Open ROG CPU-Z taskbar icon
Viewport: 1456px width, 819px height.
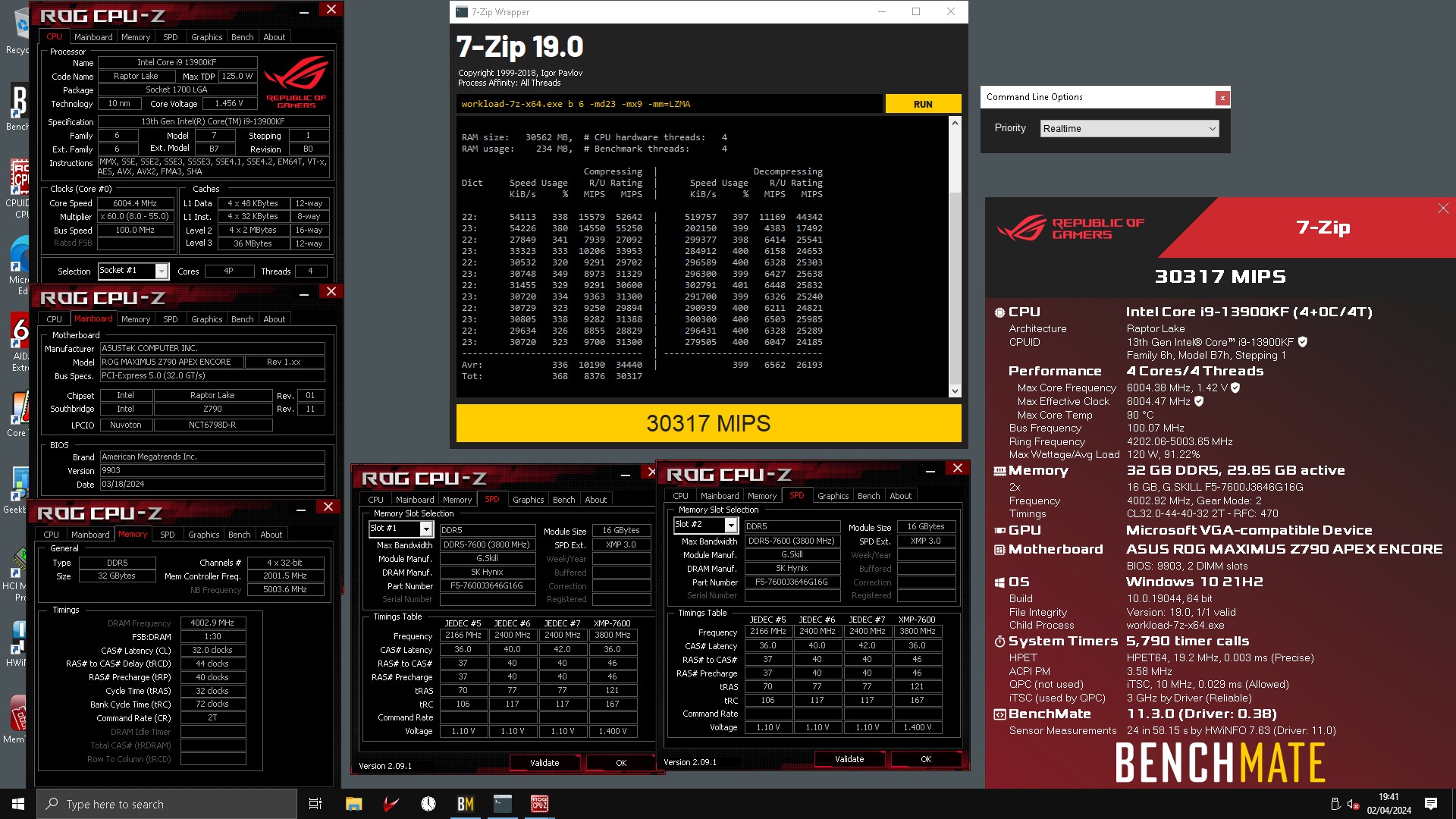click(540, 804)
